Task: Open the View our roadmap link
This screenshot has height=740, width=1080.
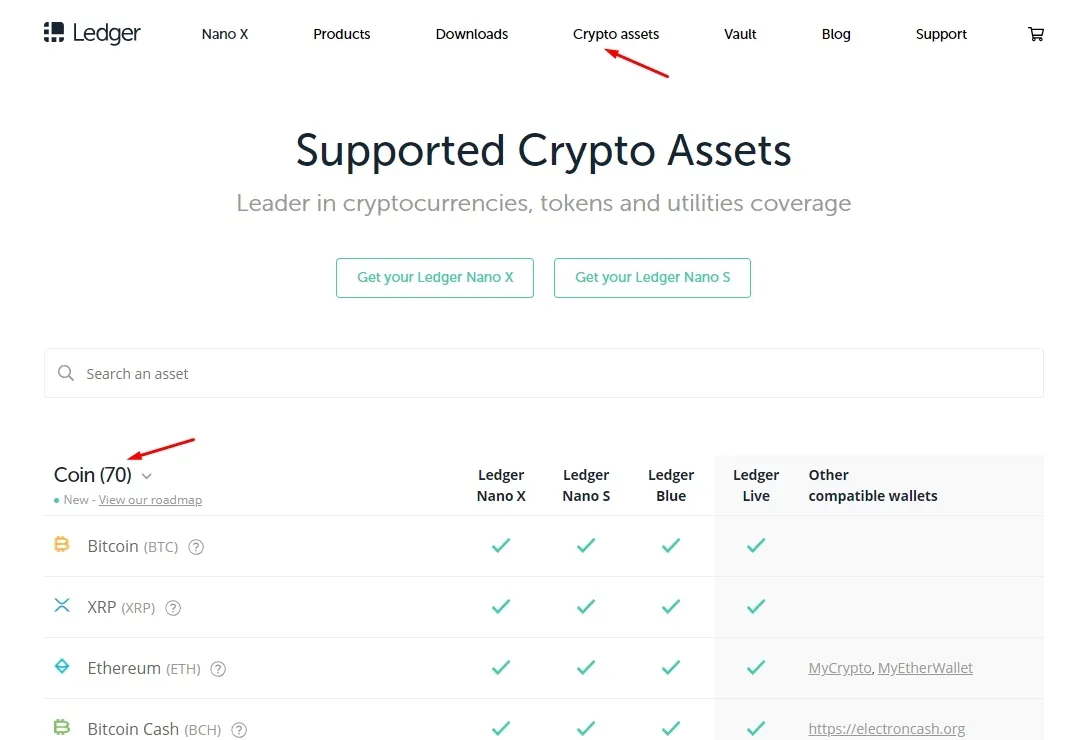Action: click(150, 500)
